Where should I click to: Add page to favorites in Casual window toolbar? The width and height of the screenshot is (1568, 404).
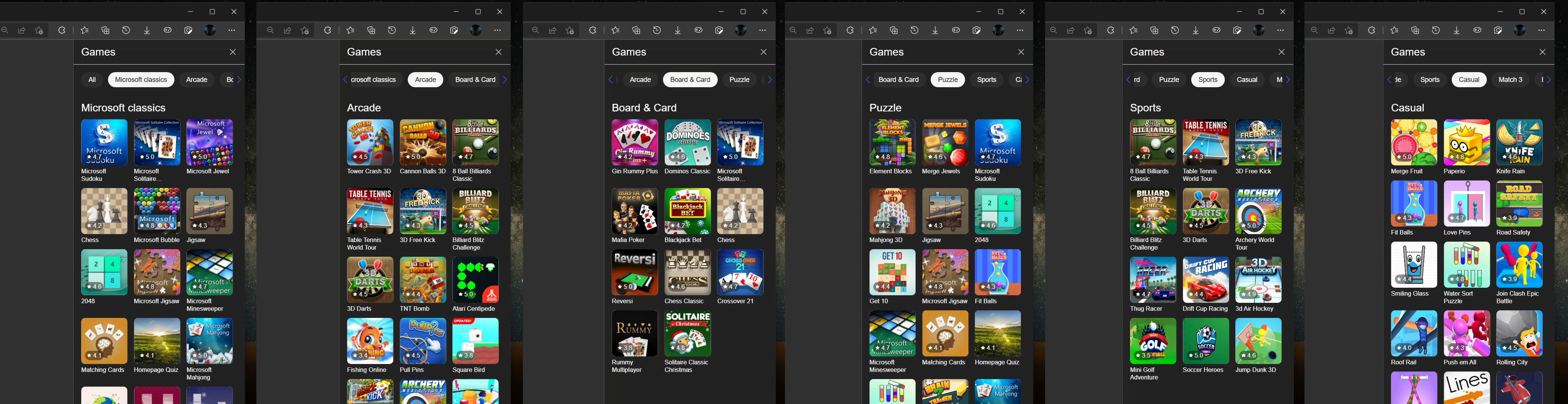(1349, 30)
